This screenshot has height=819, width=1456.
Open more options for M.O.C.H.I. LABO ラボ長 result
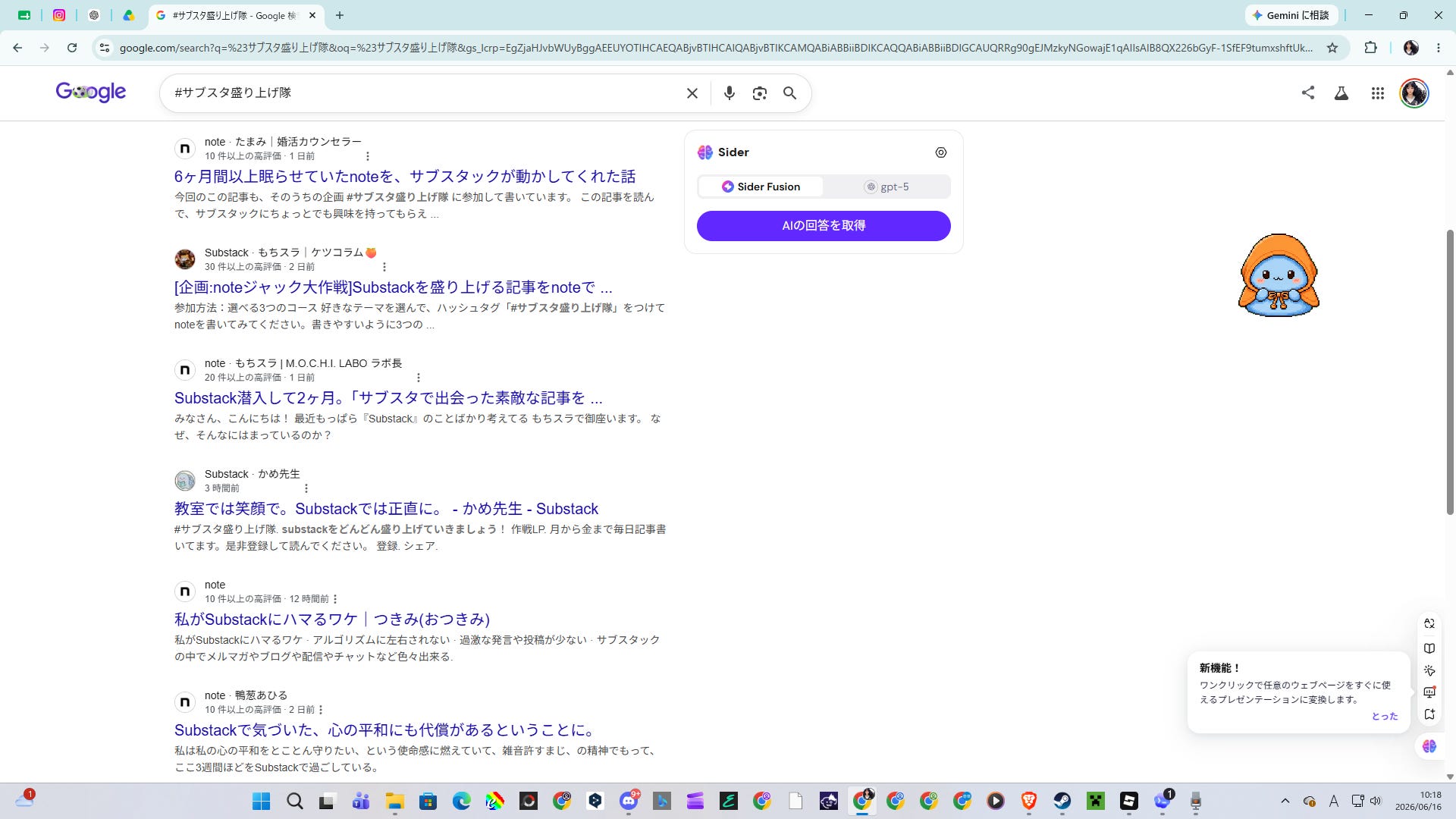[x=418, y=378]
